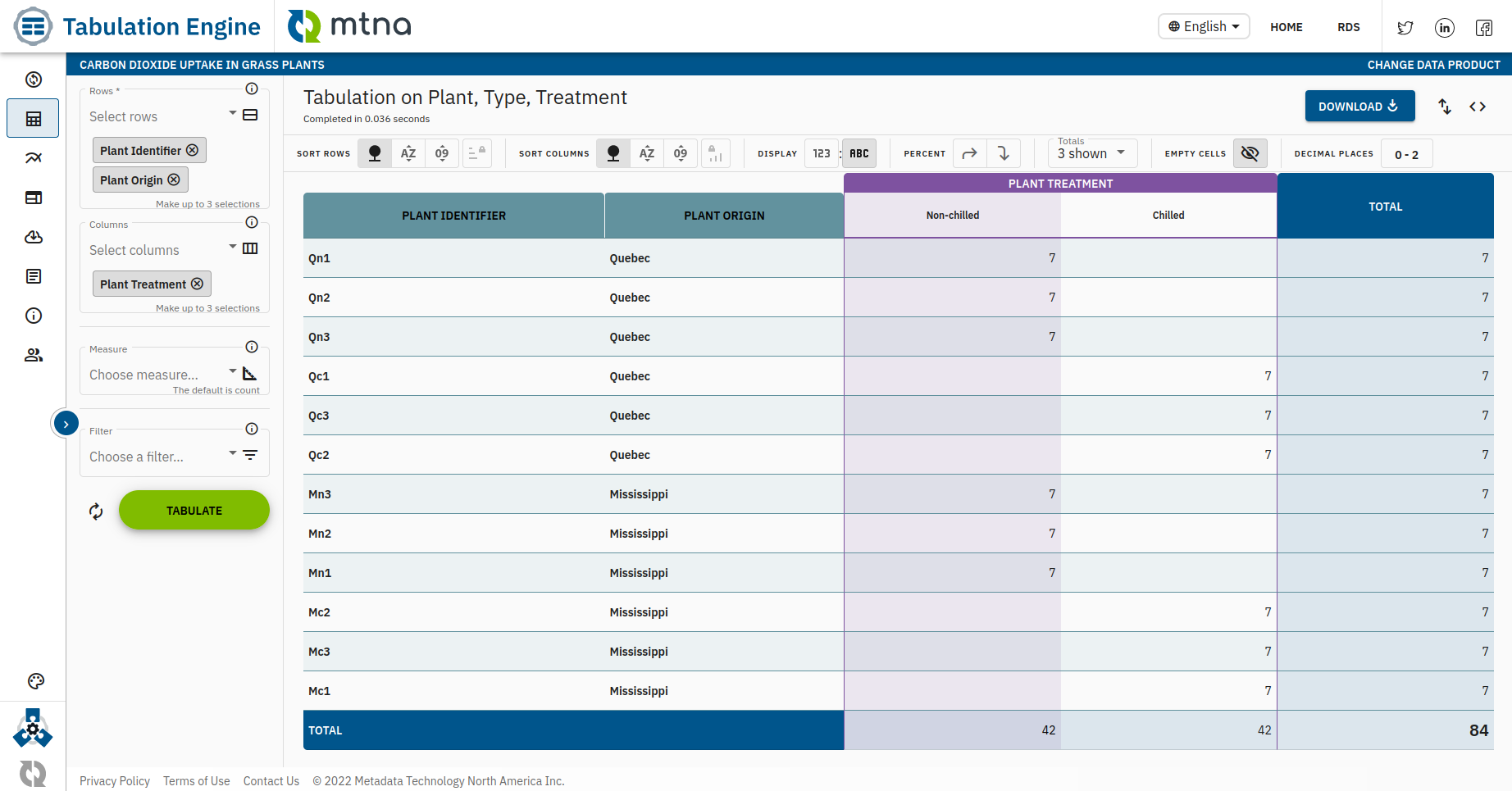Viewport: 1512px width, 791px height.
Task: Sort columns alphabetically with the AZ button
Action: pos(647,153)
